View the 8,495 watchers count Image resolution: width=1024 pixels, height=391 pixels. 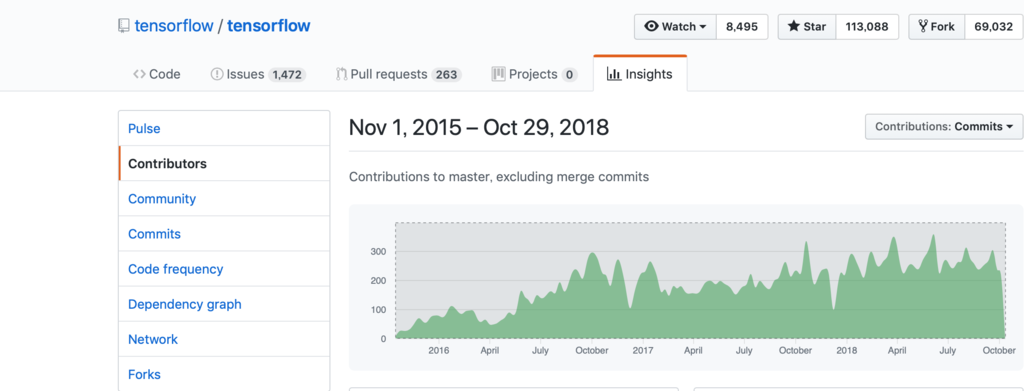pyautogui.click(x=742, y=27)
